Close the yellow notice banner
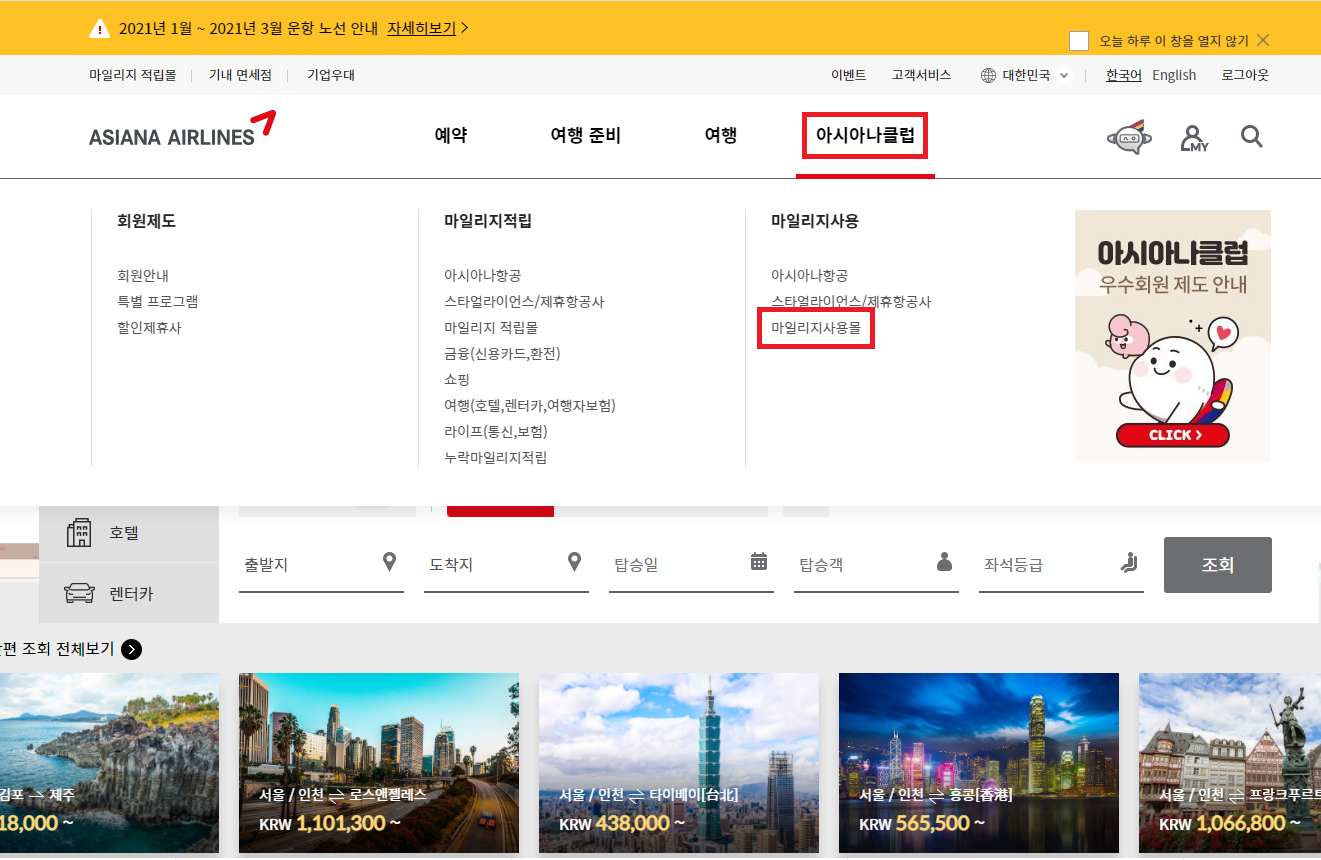This screenshot has width=1321, height=860. (1263, 40)
